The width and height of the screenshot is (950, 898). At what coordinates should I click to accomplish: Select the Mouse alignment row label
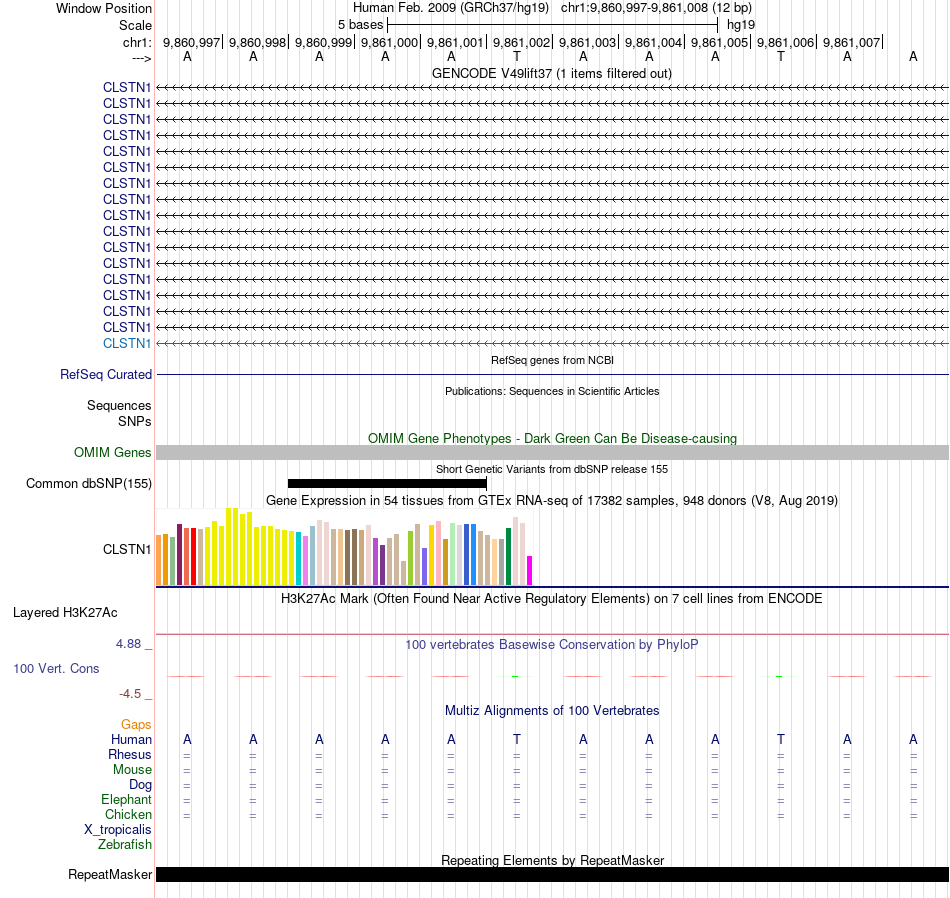(x=132, y=770)
